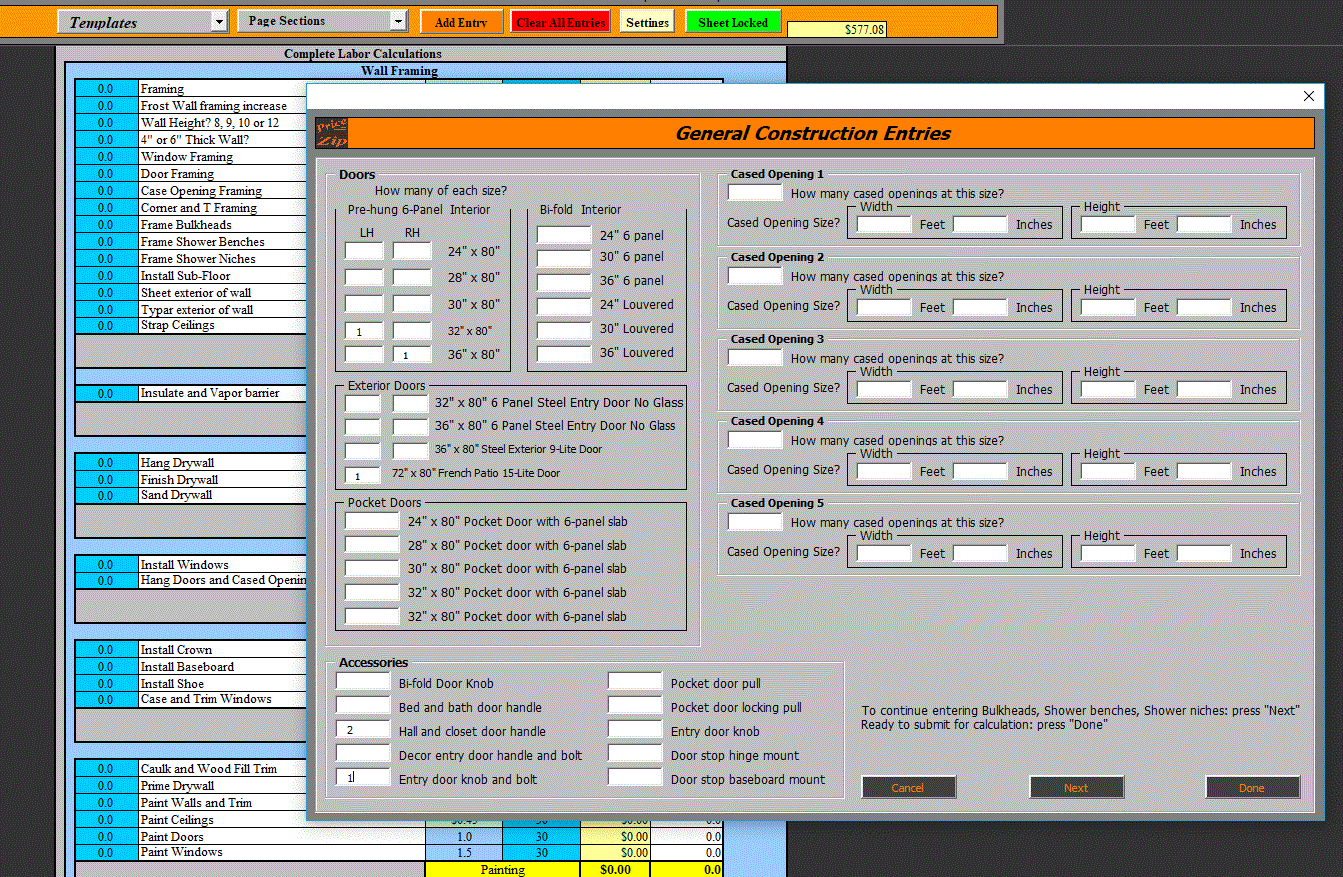Click Cased Opening 4 Width Feet field
The width and height of the screenshot is (1343, 877).
point(884,471)
